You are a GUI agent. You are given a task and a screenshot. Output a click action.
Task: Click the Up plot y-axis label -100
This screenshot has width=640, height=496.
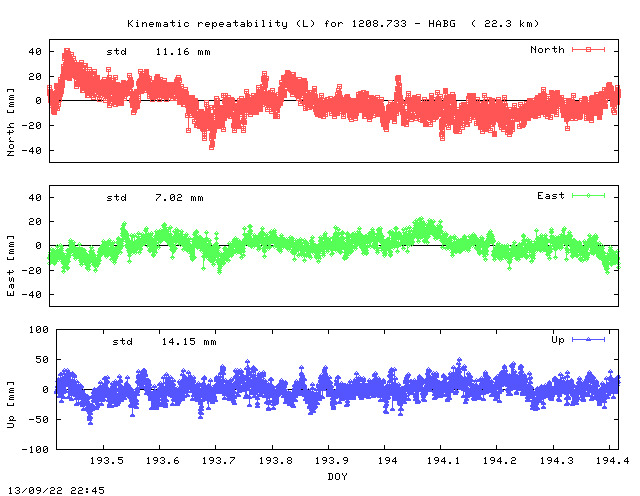click(35, 449)
